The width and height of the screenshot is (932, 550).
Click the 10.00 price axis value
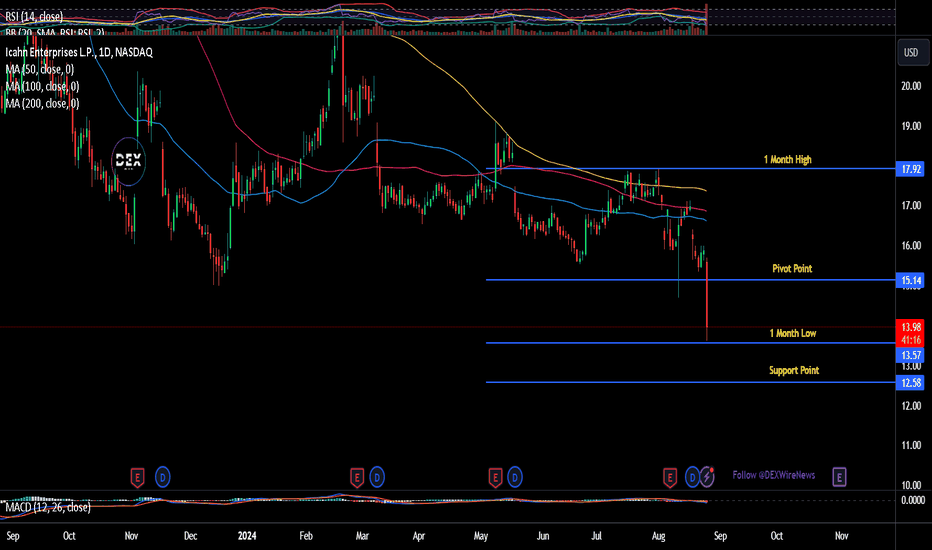[911, 485]
